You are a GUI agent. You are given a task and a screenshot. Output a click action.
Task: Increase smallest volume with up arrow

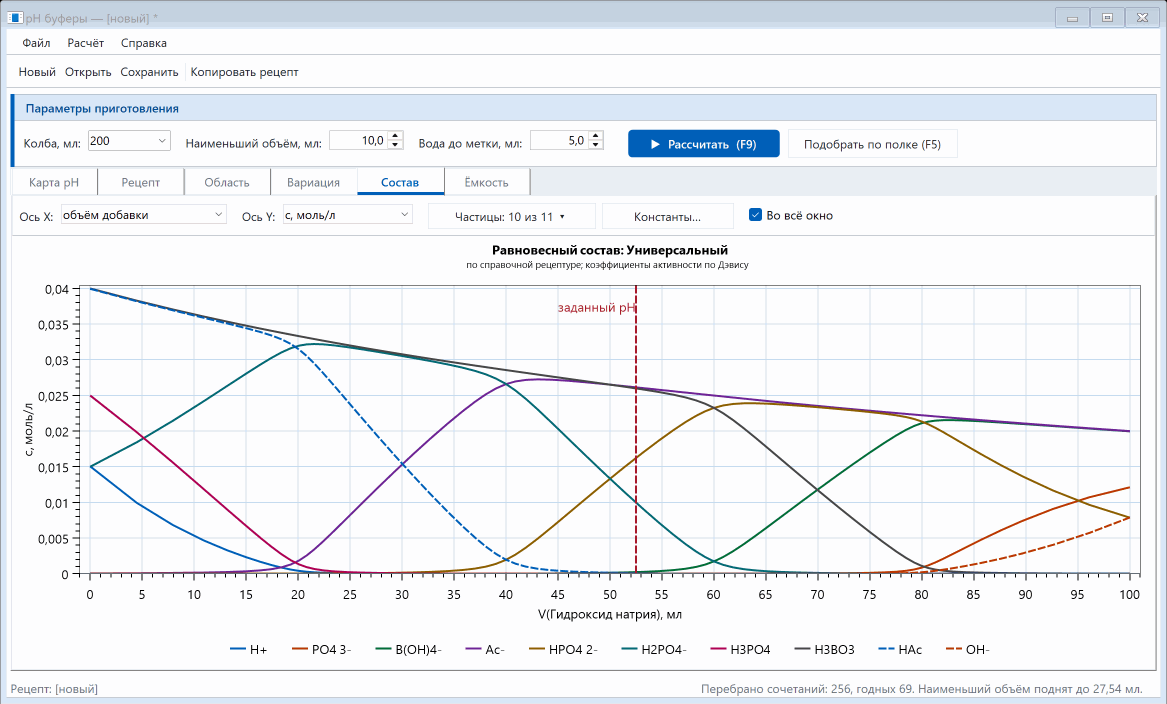coord(395,135)
